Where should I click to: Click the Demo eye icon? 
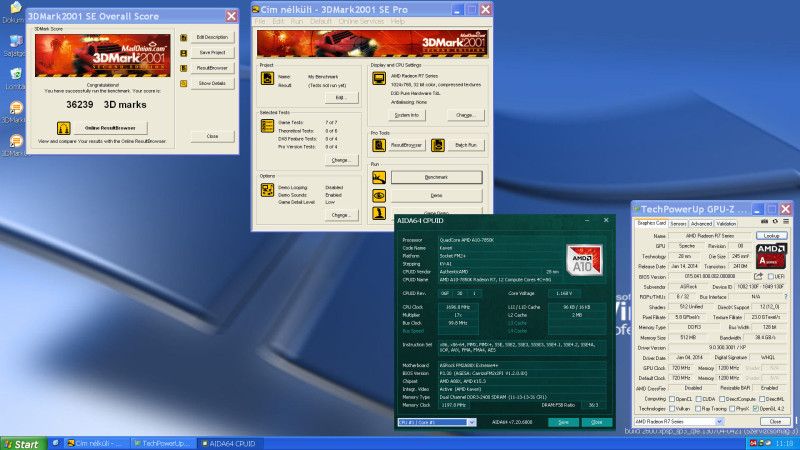(379, 195)
